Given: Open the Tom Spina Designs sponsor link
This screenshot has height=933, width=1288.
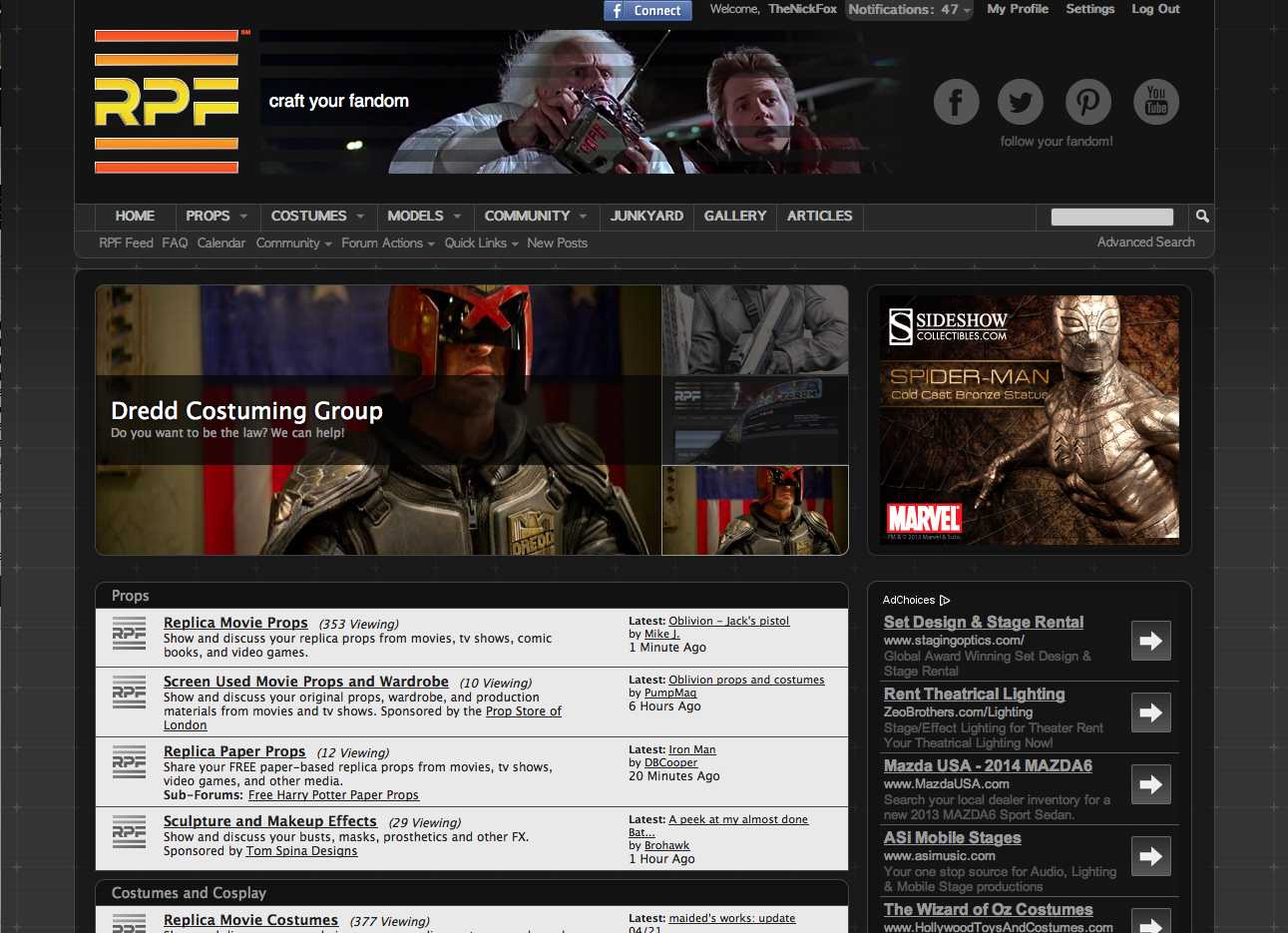Looking at the screenshot, I should (301, 851).
